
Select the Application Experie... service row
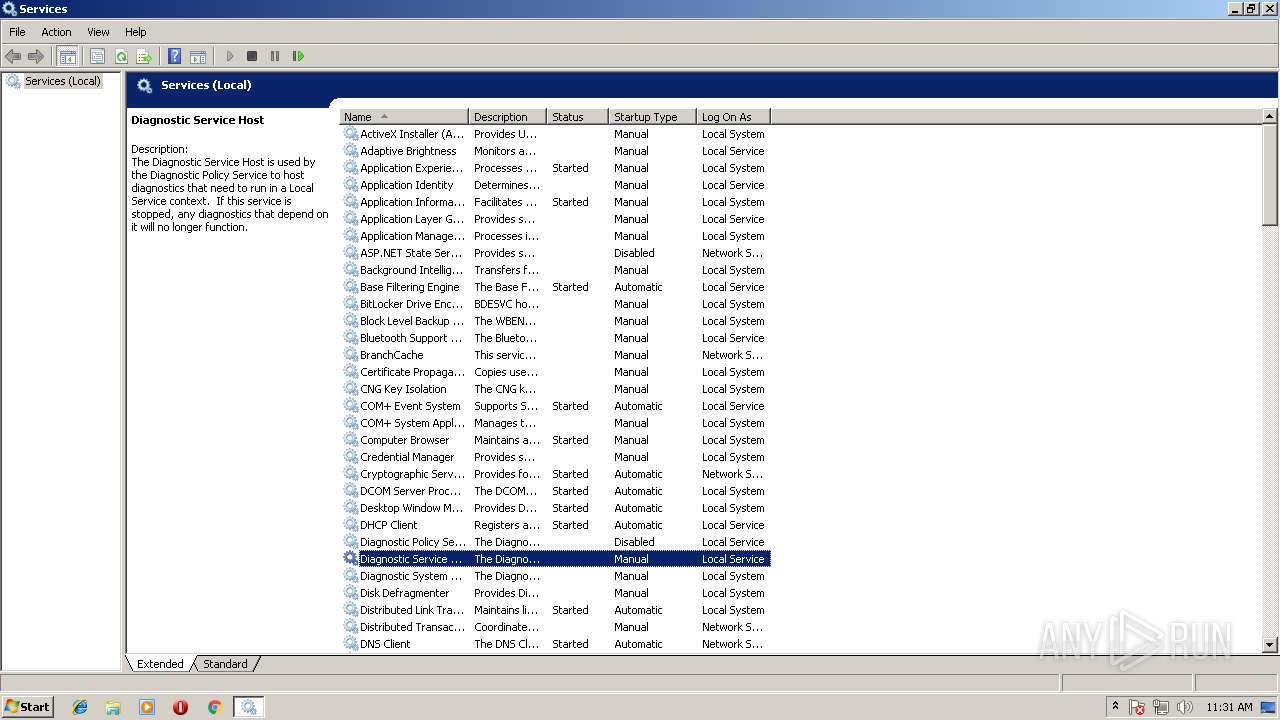pos(555,168)
